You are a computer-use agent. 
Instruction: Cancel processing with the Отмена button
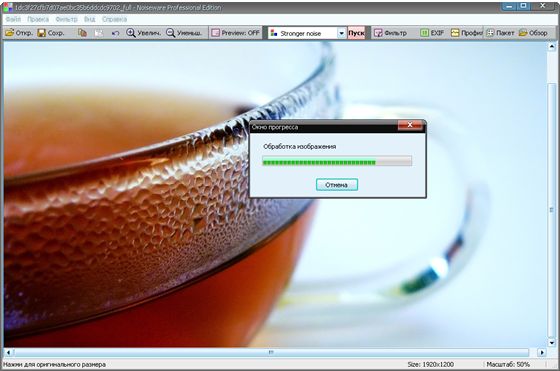point(336,185)
